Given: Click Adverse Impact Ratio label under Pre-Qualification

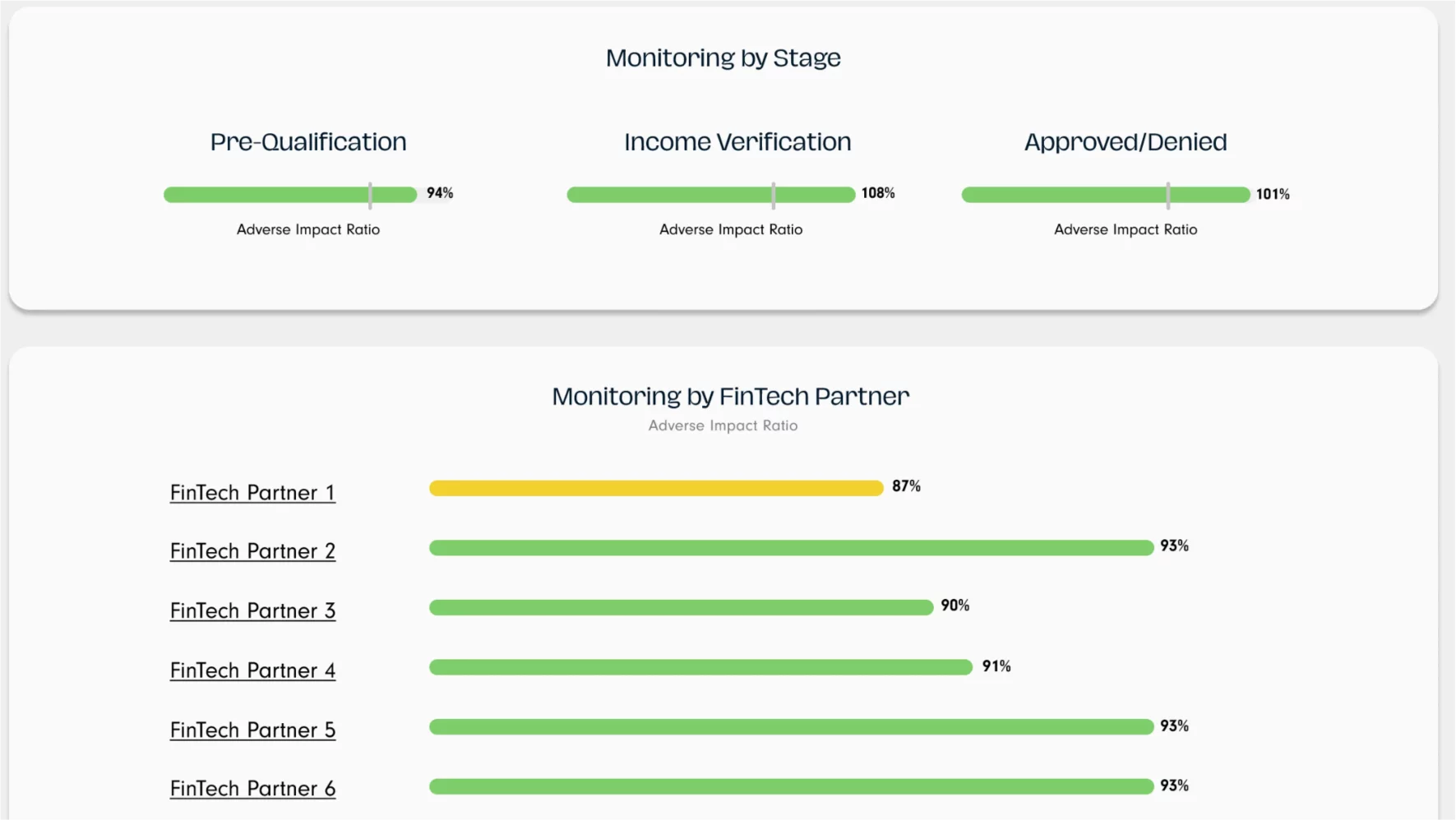Looking at the screenshot, I should coord(308,230).
